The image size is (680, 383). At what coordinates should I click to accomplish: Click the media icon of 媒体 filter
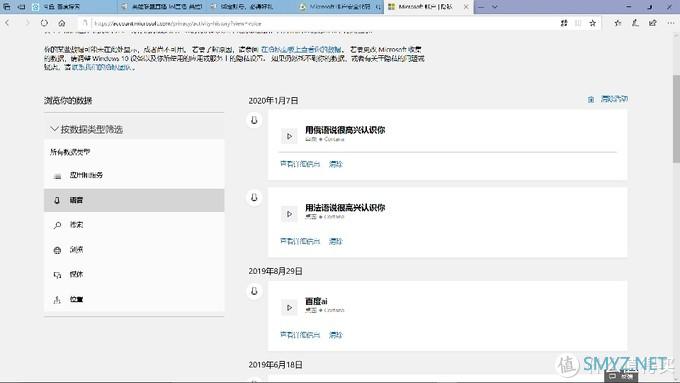(x=57, y=275)
